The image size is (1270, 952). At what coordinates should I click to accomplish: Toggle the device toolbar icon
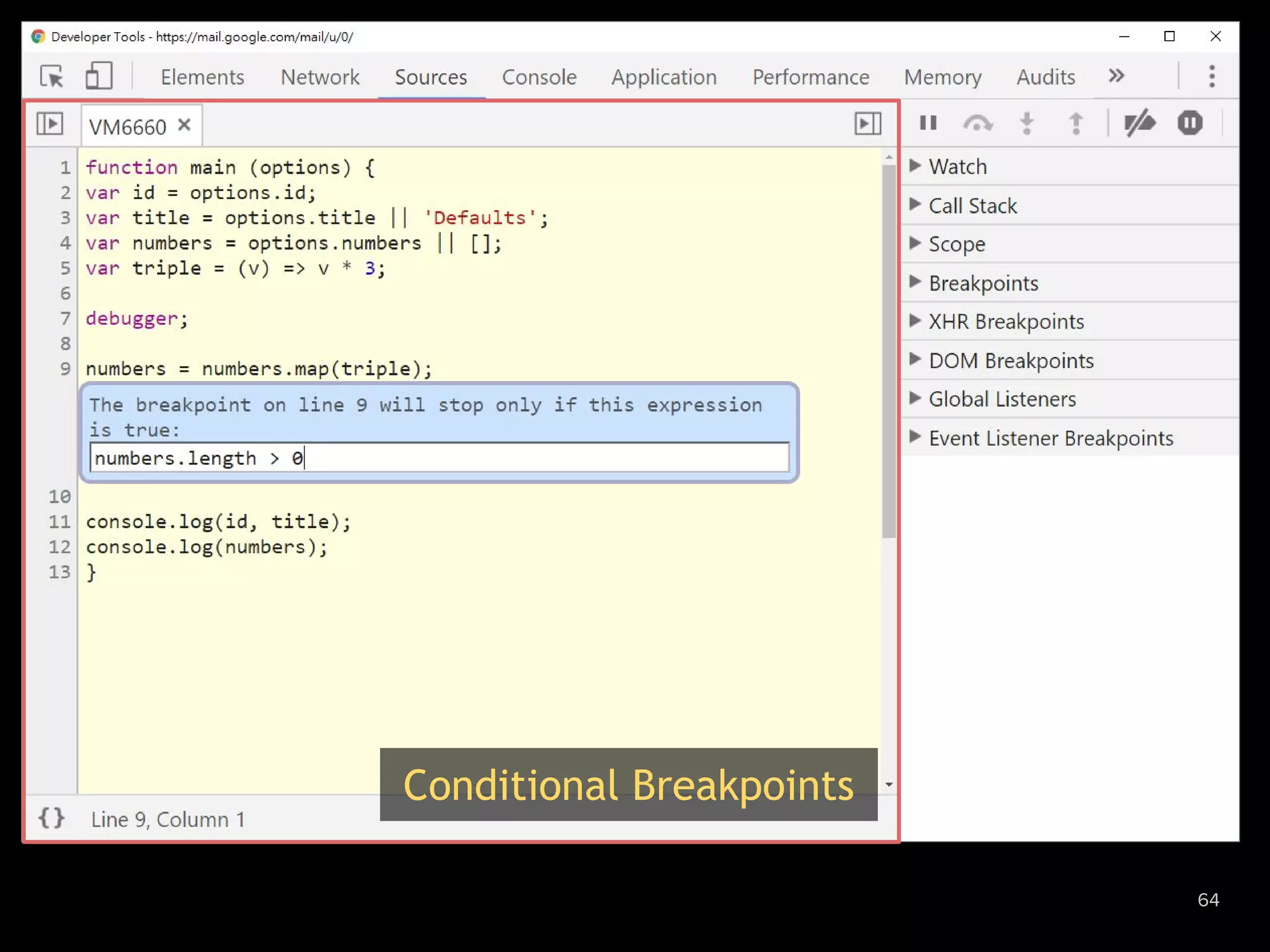(x=99, y=76)
